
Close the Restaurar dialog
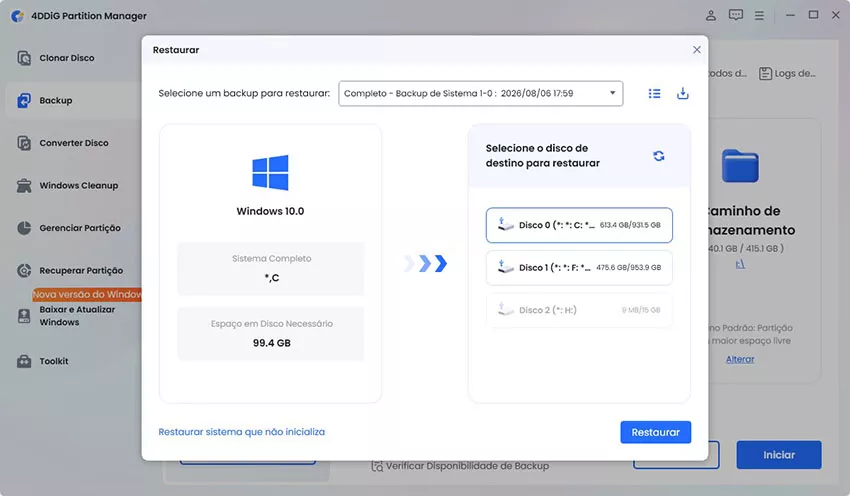point(697,50)
